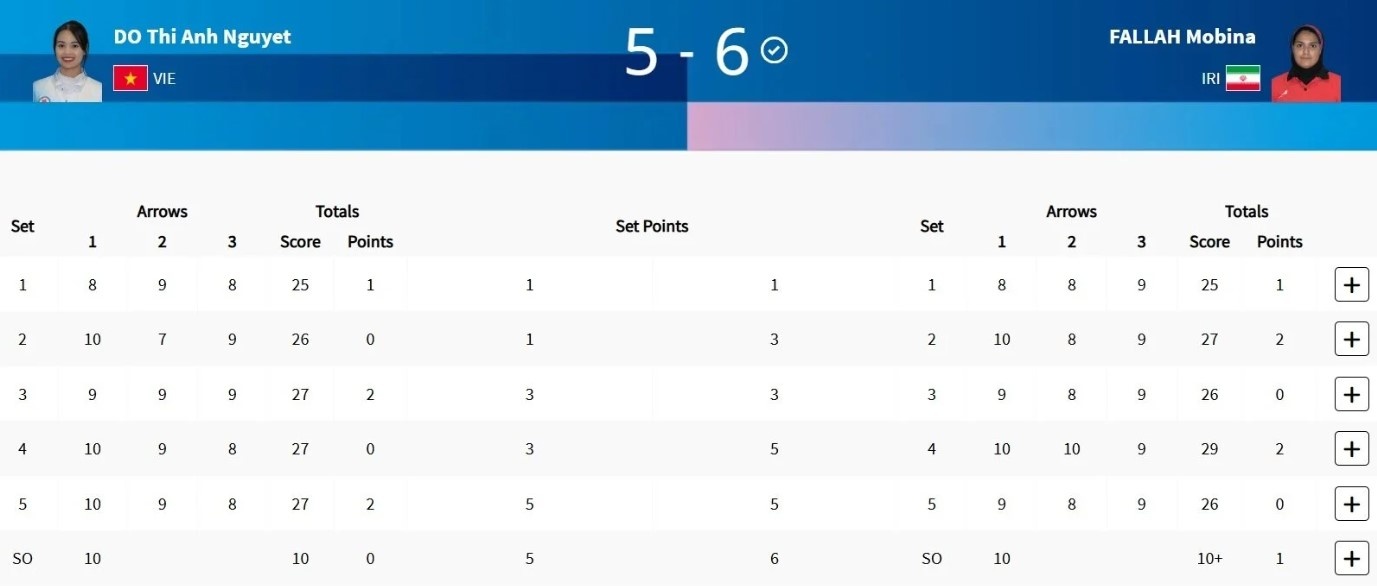Open set 3 plus expander

(1351, 394)
